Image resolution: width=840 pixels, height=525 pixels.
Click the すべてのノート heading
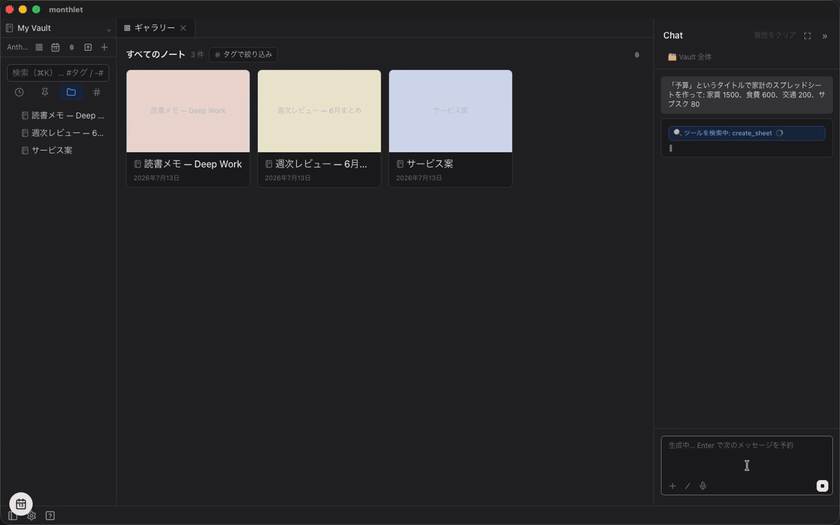[156, 55]
